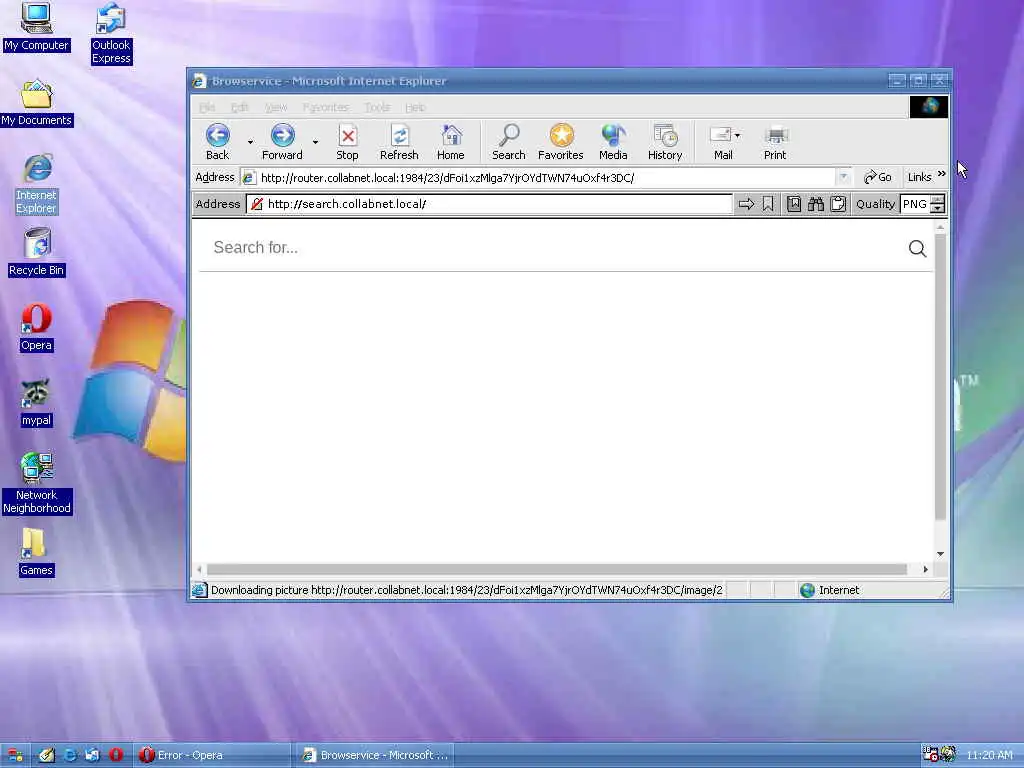Select the Games folder desktop icon

click(36, 552)
